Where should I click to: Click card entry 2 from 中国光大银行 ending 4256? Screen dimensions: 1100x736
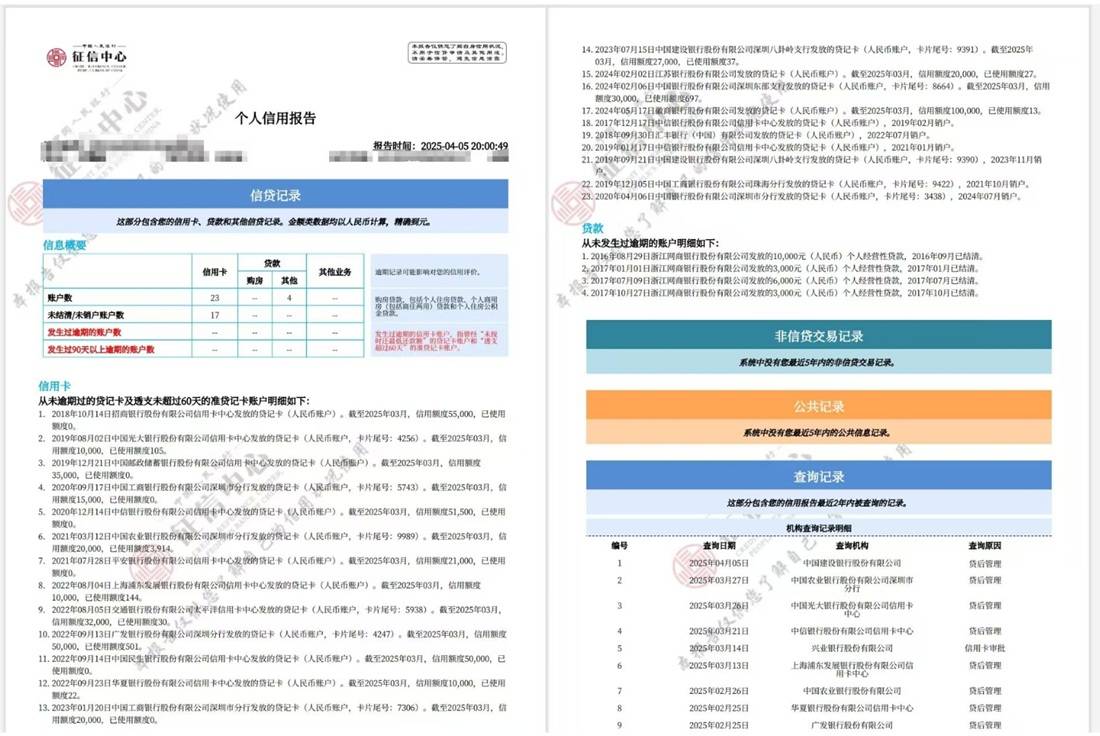point(272,444)
